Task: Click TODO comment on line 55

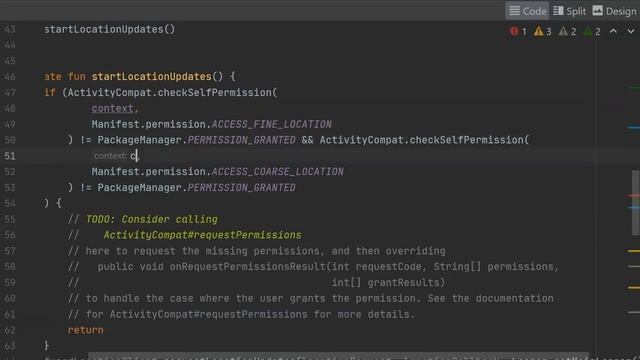Action: [x=151, y=219]
